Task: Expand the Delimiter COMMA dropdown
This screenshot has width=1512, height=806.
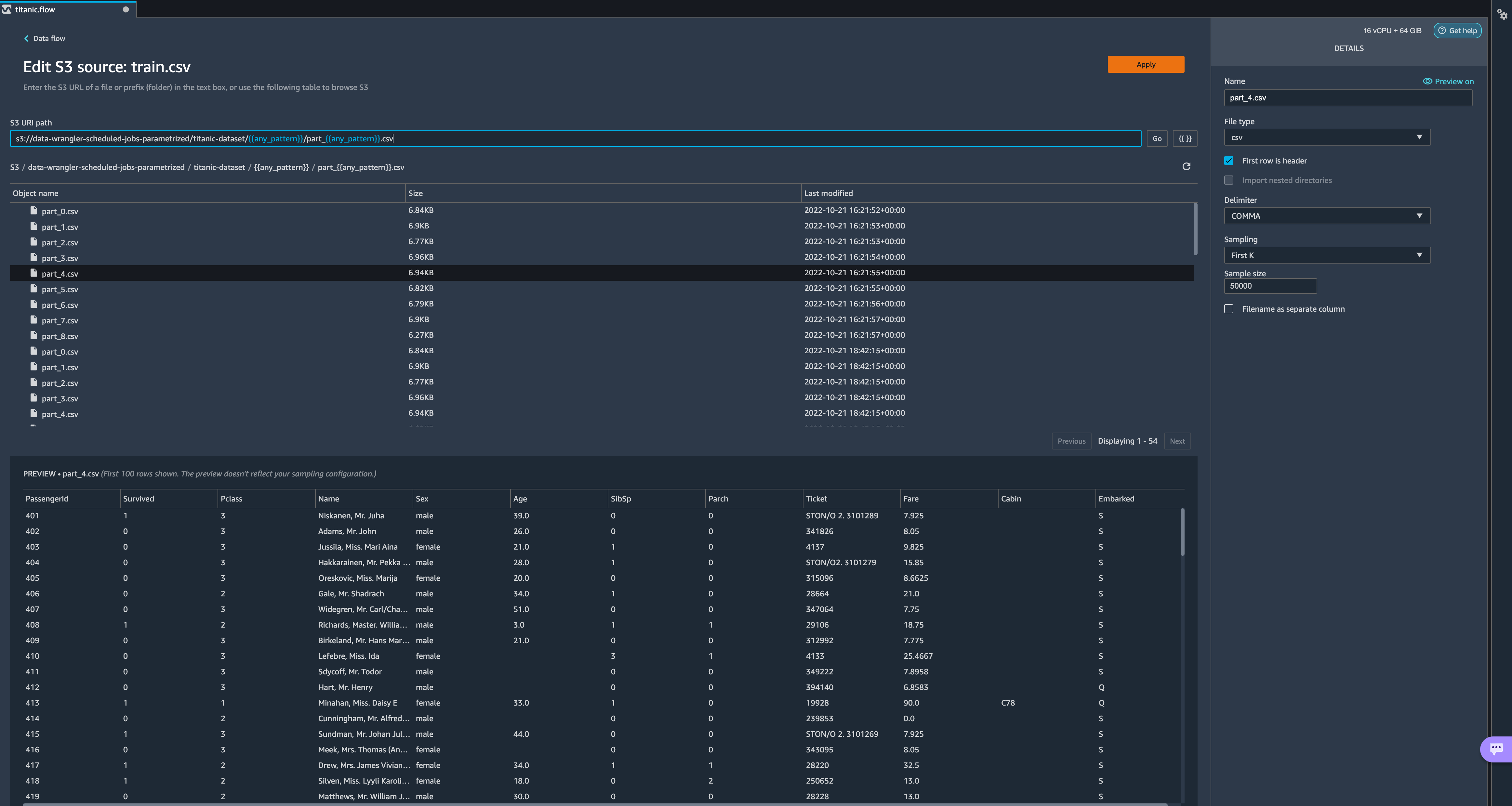Action: [1327, 216]
